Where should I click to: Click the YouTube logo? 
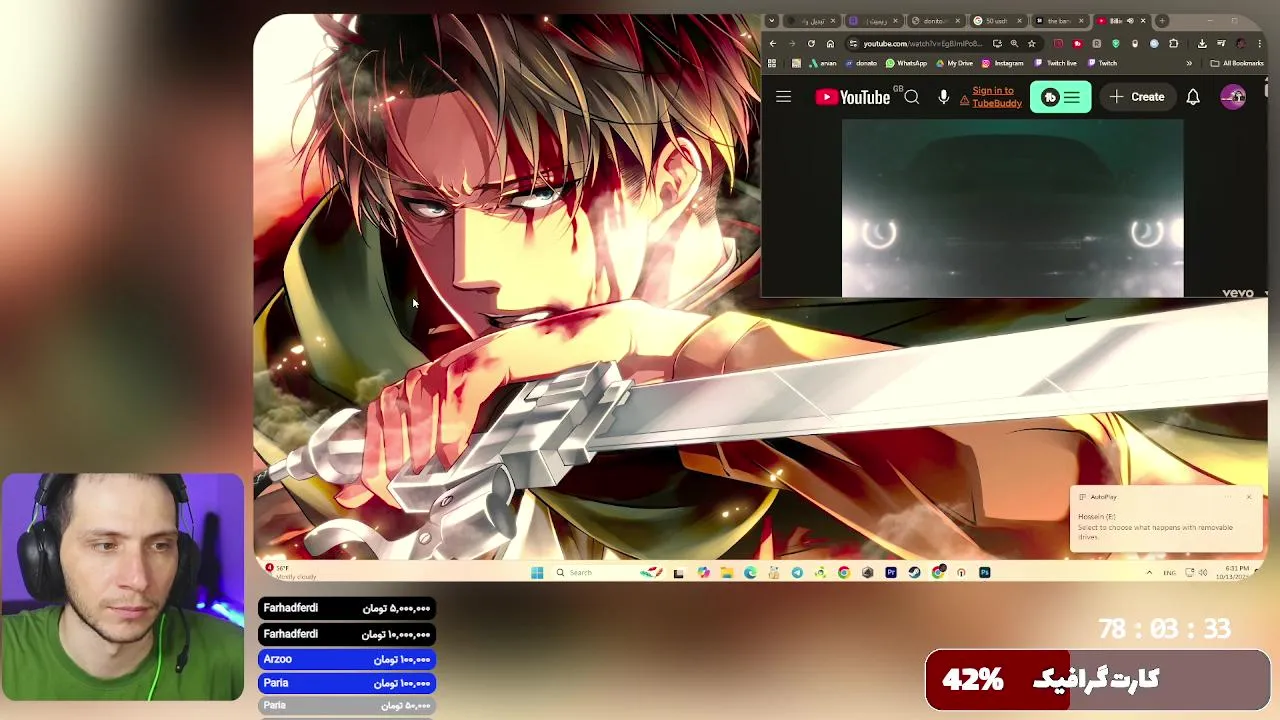tap(852, 97)
